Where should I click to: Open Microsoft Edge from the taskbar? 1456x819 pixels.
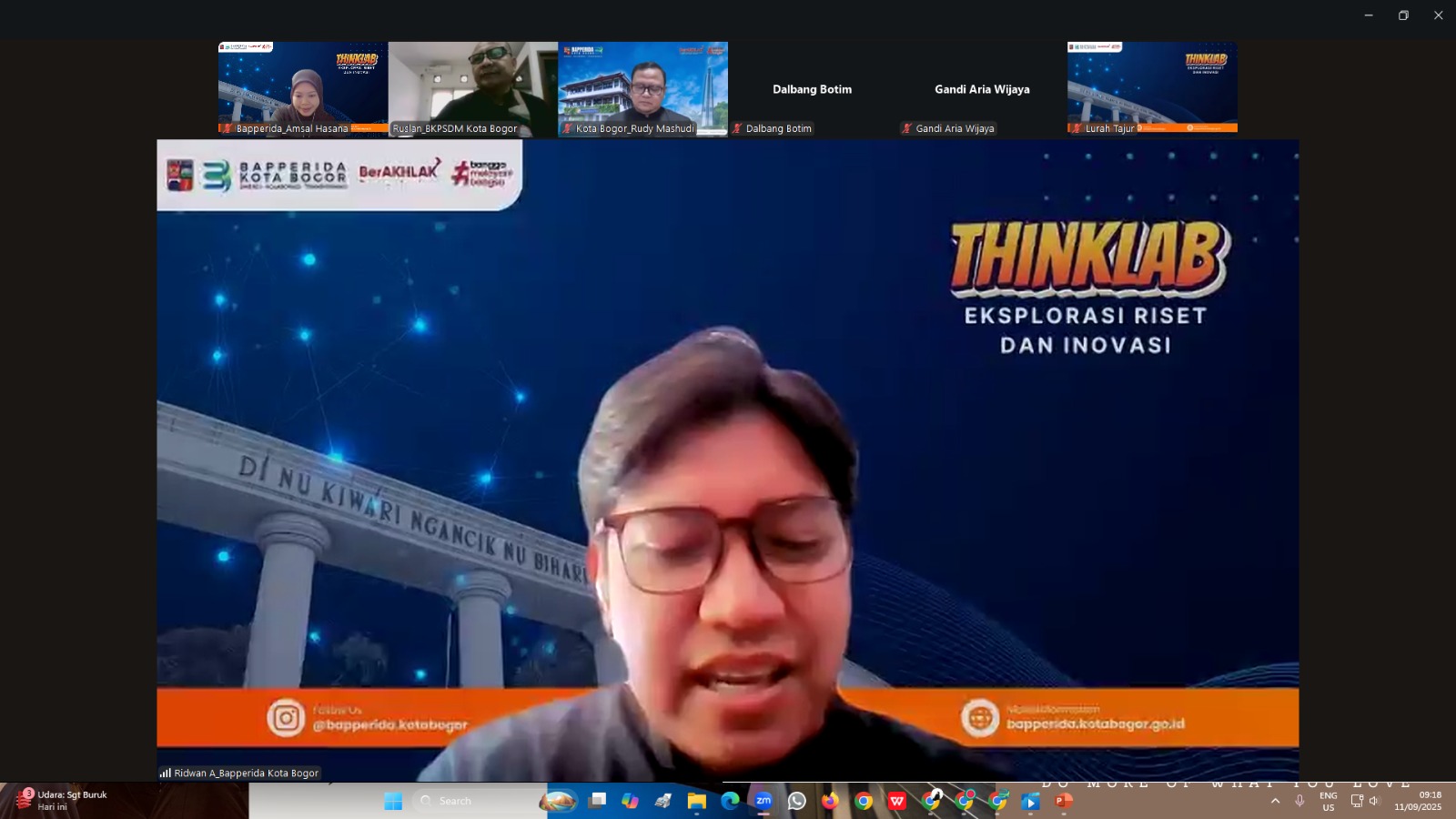click(730, 801)
